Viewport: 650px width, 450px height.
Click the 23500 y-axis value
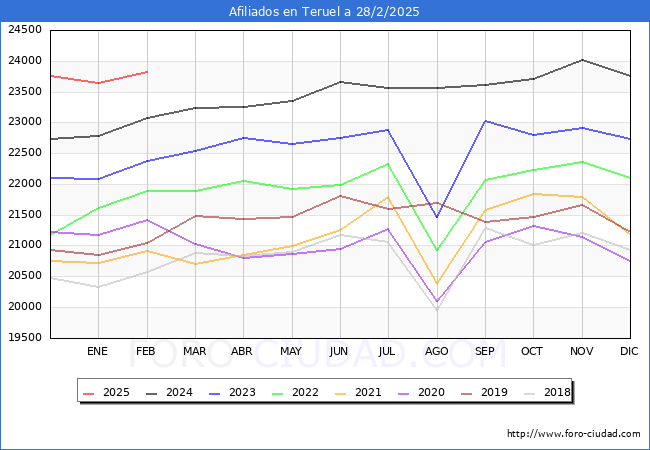pos(25,92)
